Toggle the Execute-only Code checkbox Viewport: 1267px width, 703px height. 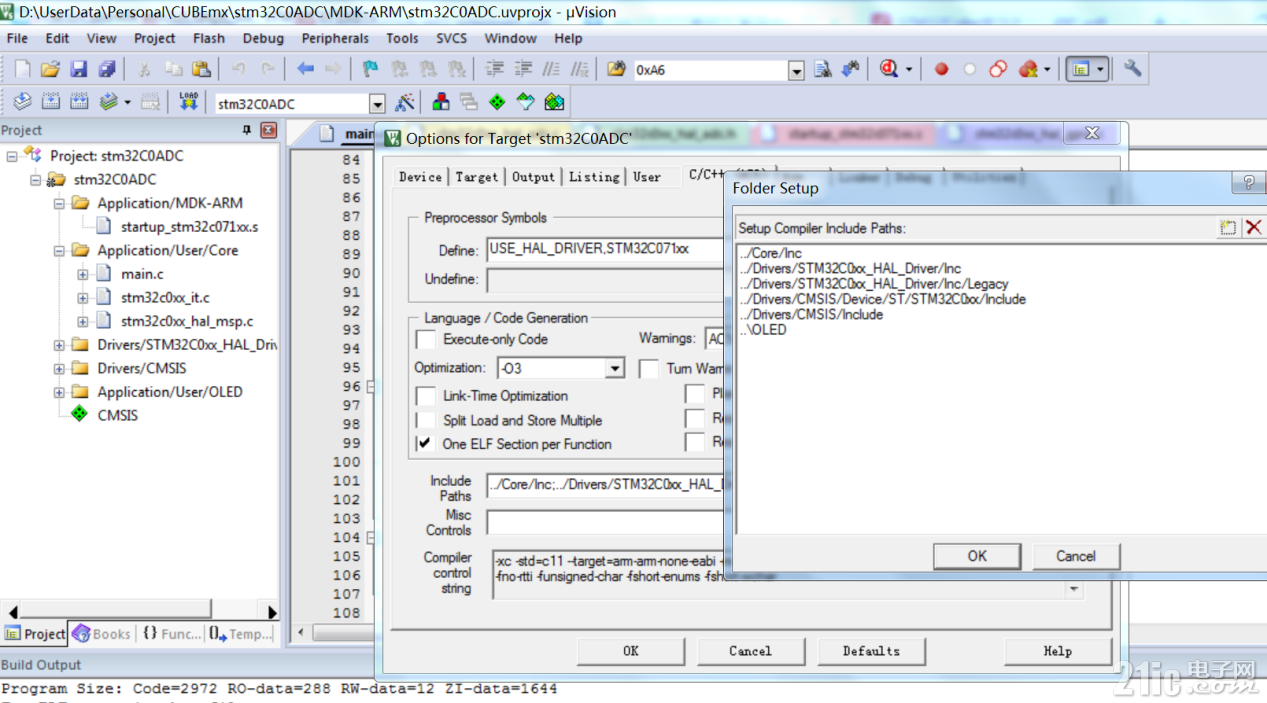426,339
